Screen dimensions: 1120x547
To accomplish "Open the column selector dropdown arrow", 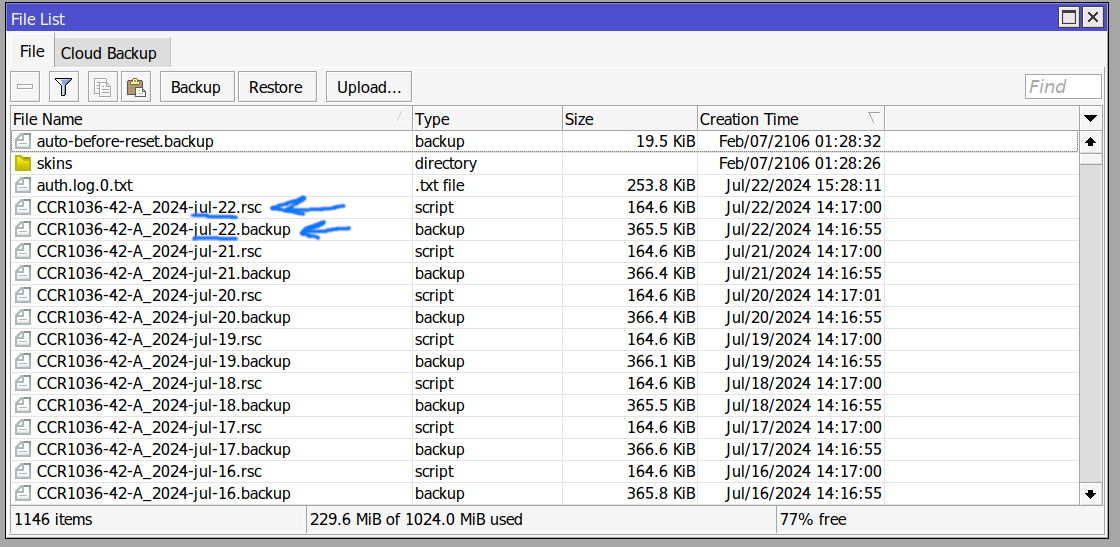I will point(1090,119).
